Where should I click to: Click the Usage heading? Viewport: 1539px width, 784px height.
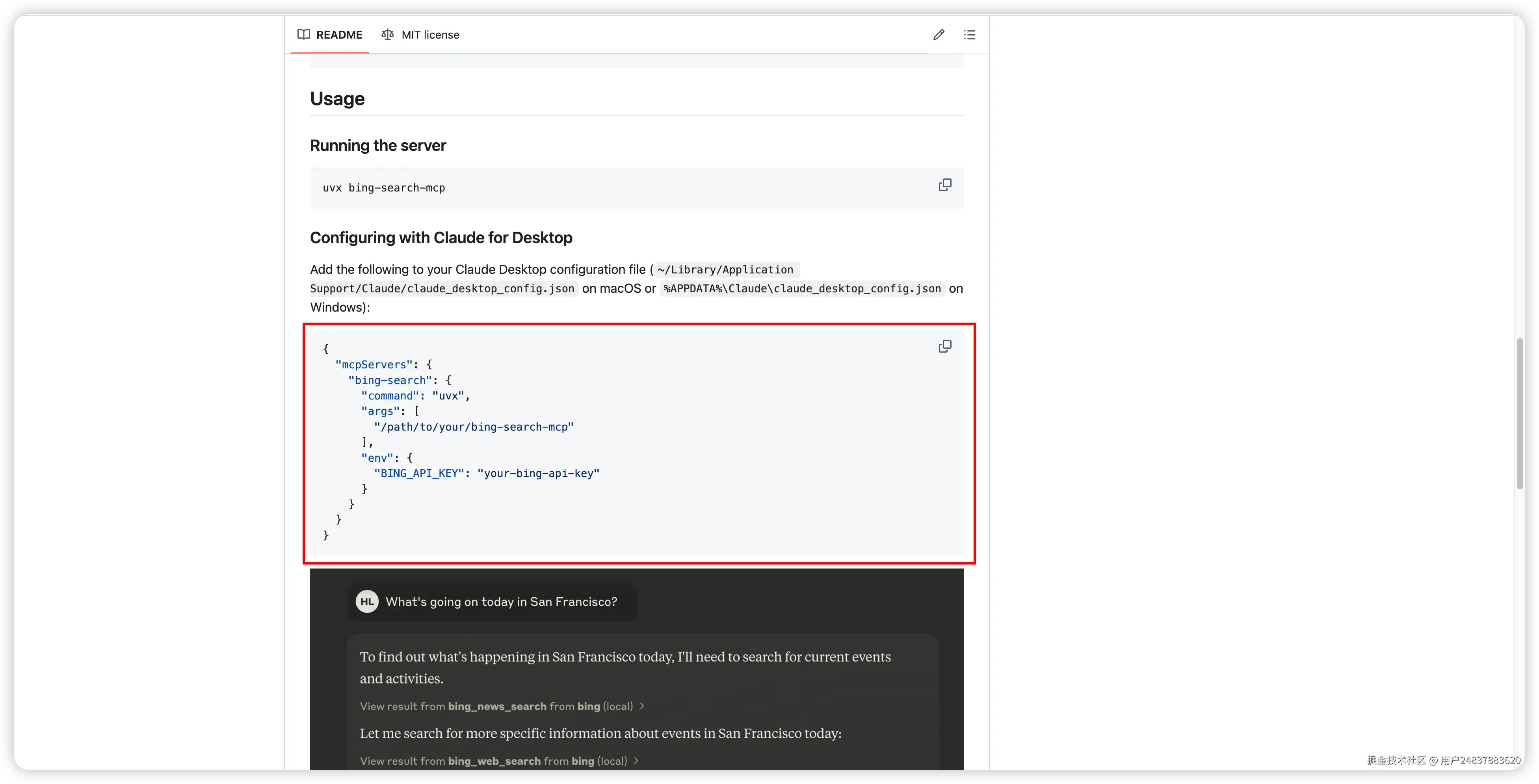coord(337,98)
